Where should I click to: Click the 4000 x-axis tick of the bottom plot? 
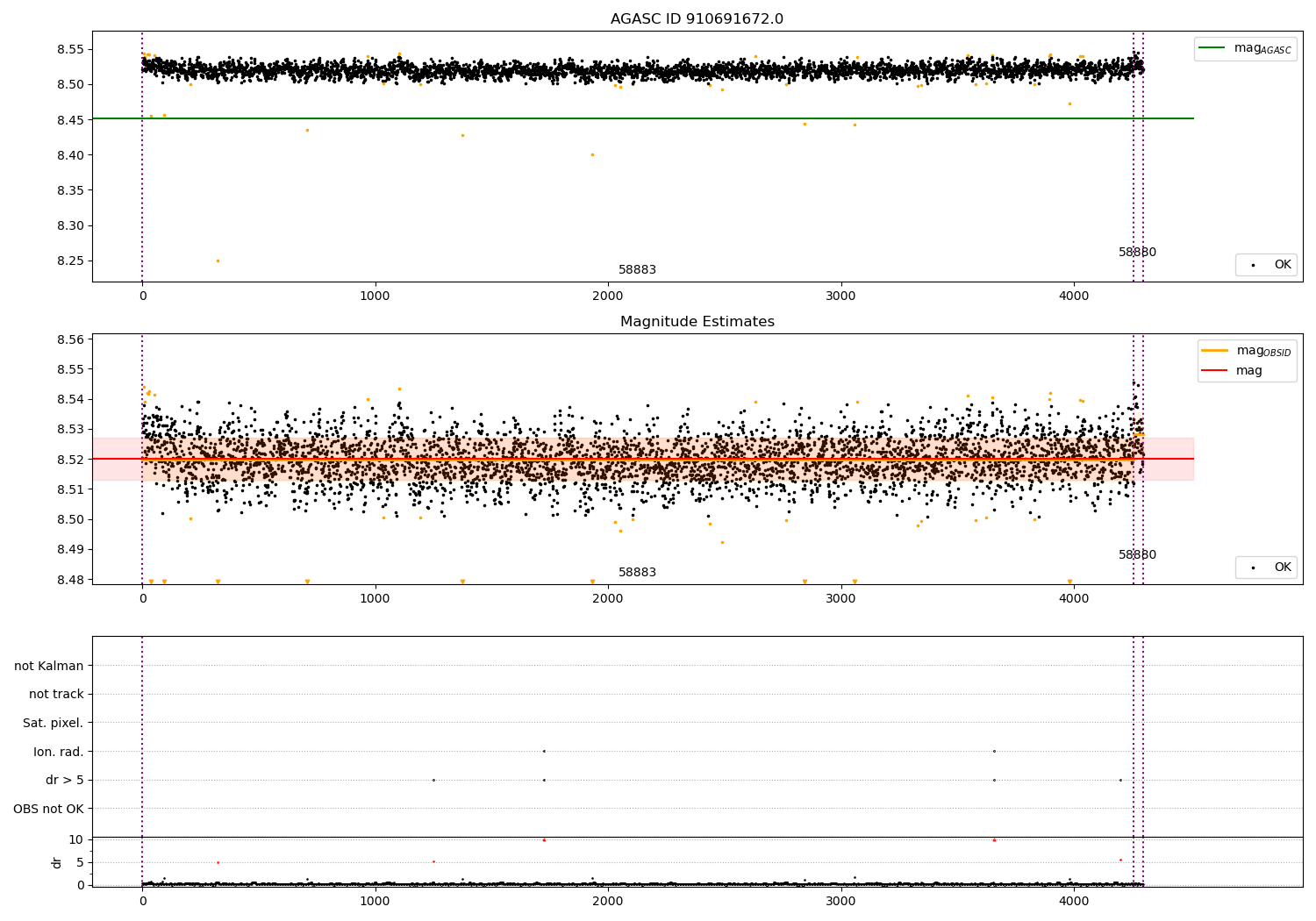pos(1074,902)
